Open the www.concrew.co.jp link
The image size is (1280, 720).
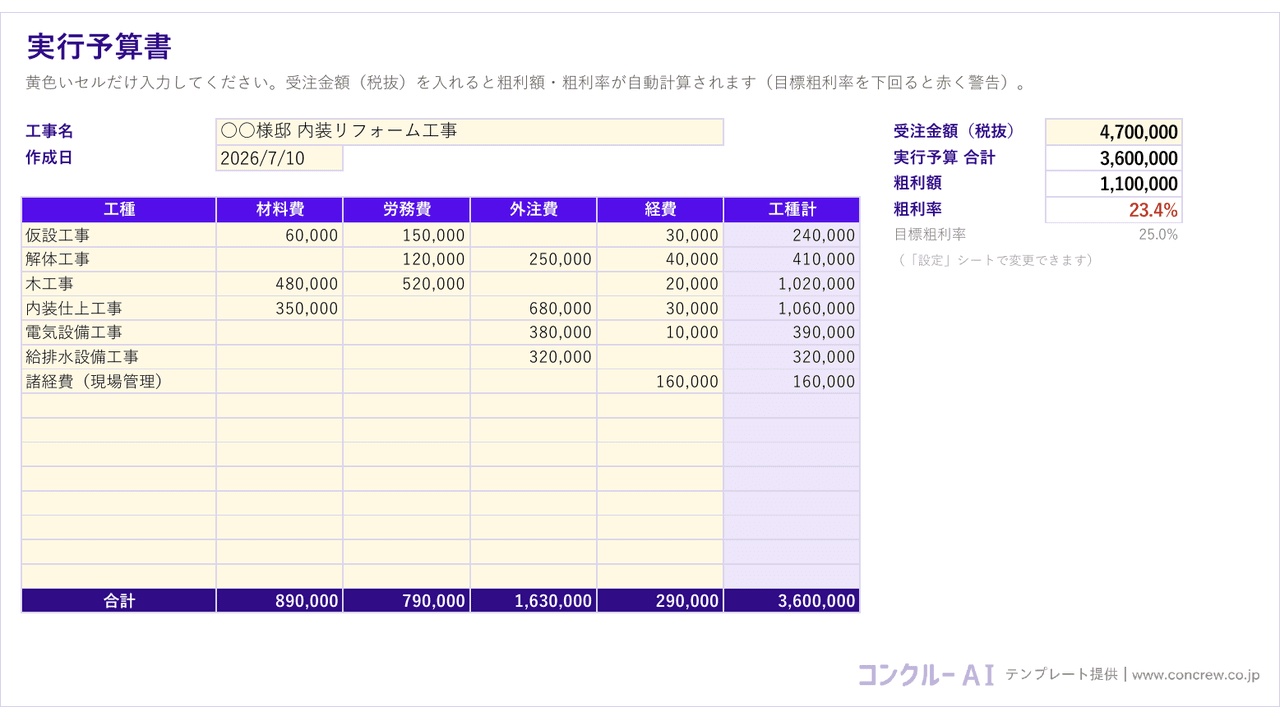1196,675
